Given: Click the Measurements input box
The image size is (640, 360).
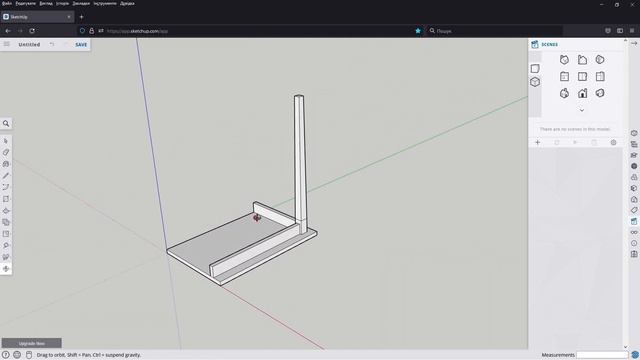Looking at the screenshot, I should pyautogui.click(x=602, y=355).
